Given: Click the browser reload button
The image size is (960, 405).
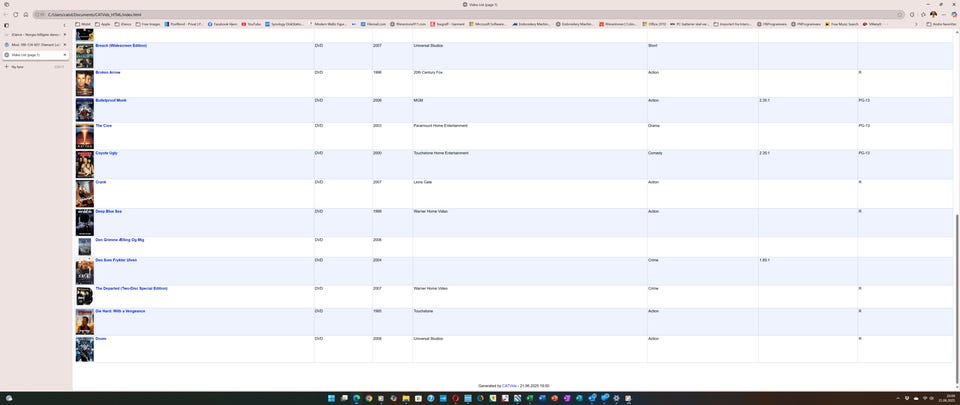Looking at the screenshot, I should (15, 14).
